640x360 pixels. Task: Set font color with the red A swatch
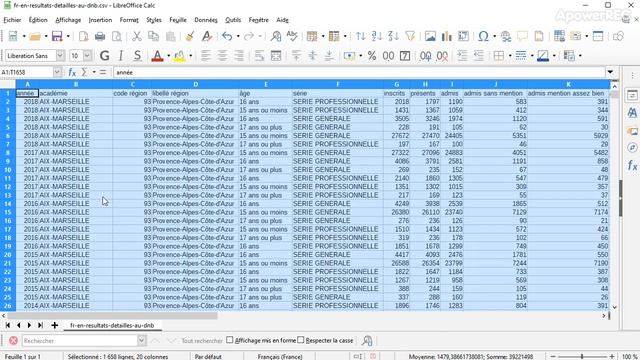click(157, 56)
